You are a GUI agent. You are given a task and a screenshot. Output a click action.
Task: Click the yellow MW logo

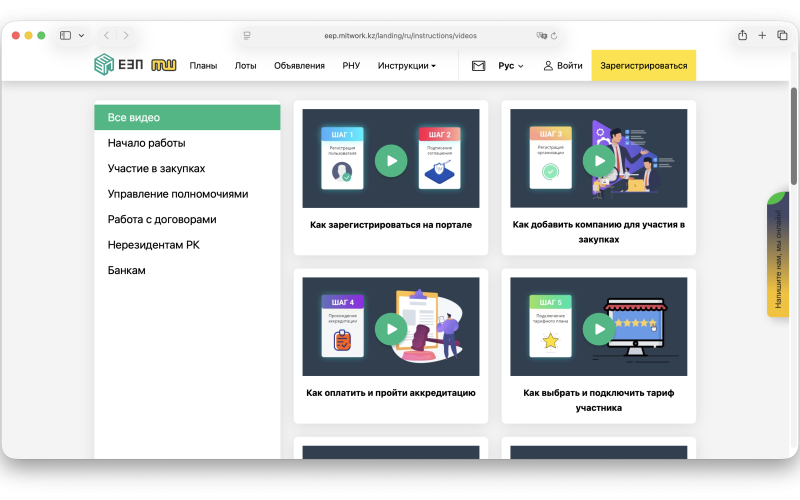pyautogui.click(x=163, y=65)
